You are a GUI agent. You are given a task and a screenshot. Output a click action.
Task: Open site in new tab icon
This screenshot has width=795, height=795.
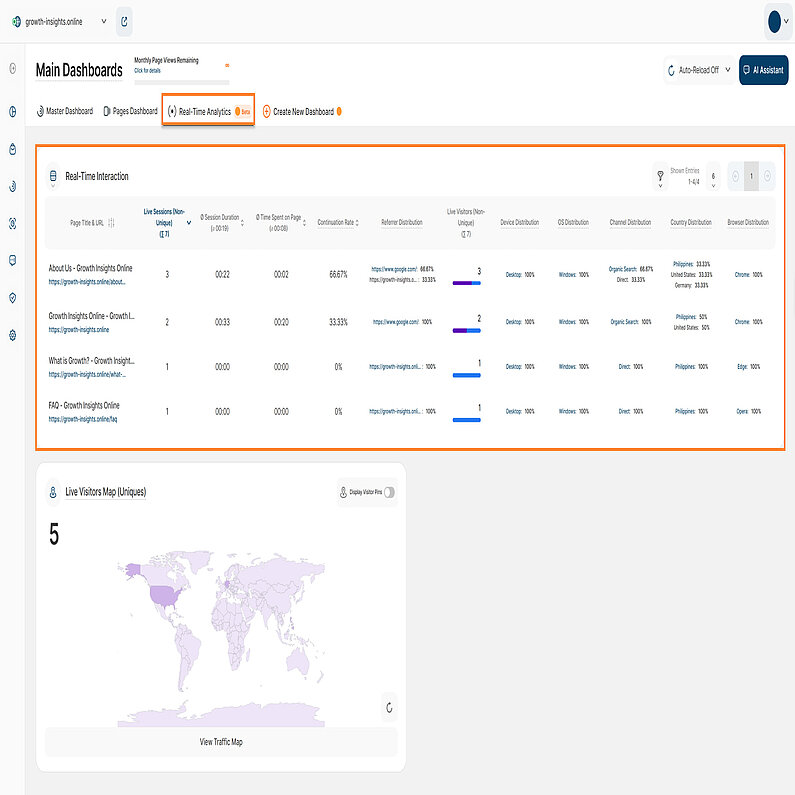coord(124,21)
